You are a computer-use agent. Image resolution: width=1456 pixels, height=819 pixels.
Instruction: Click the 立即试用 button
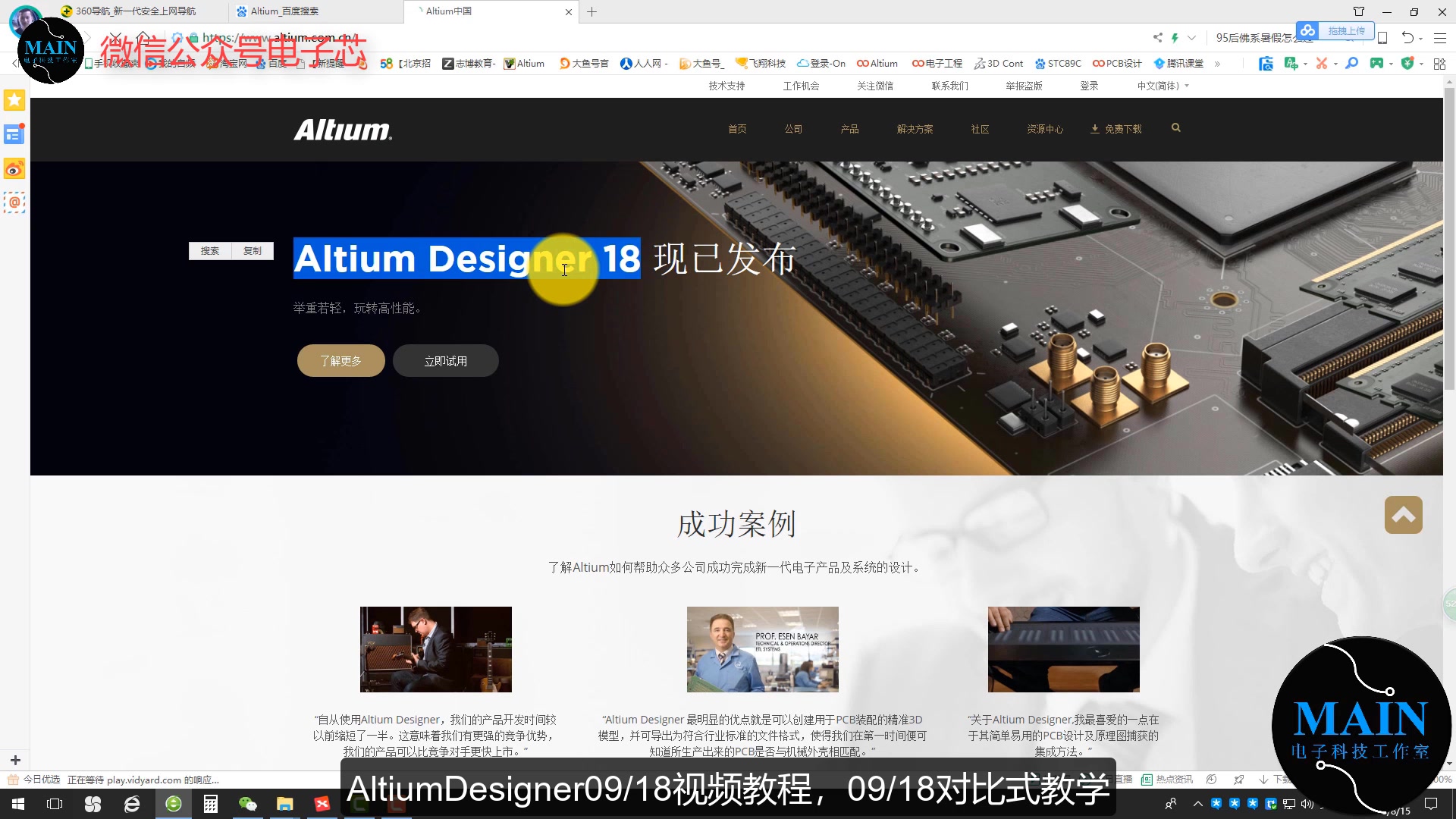(445, 361)
